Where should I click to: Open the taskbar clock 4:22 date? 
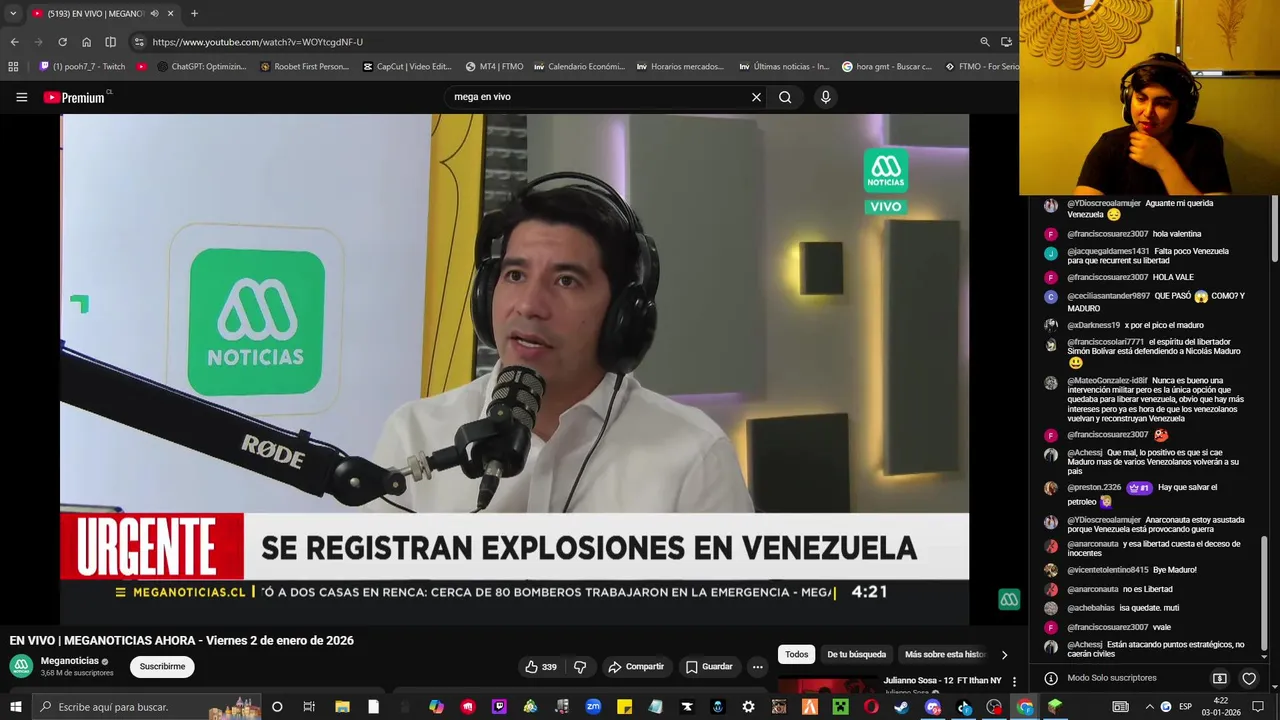1221,707
